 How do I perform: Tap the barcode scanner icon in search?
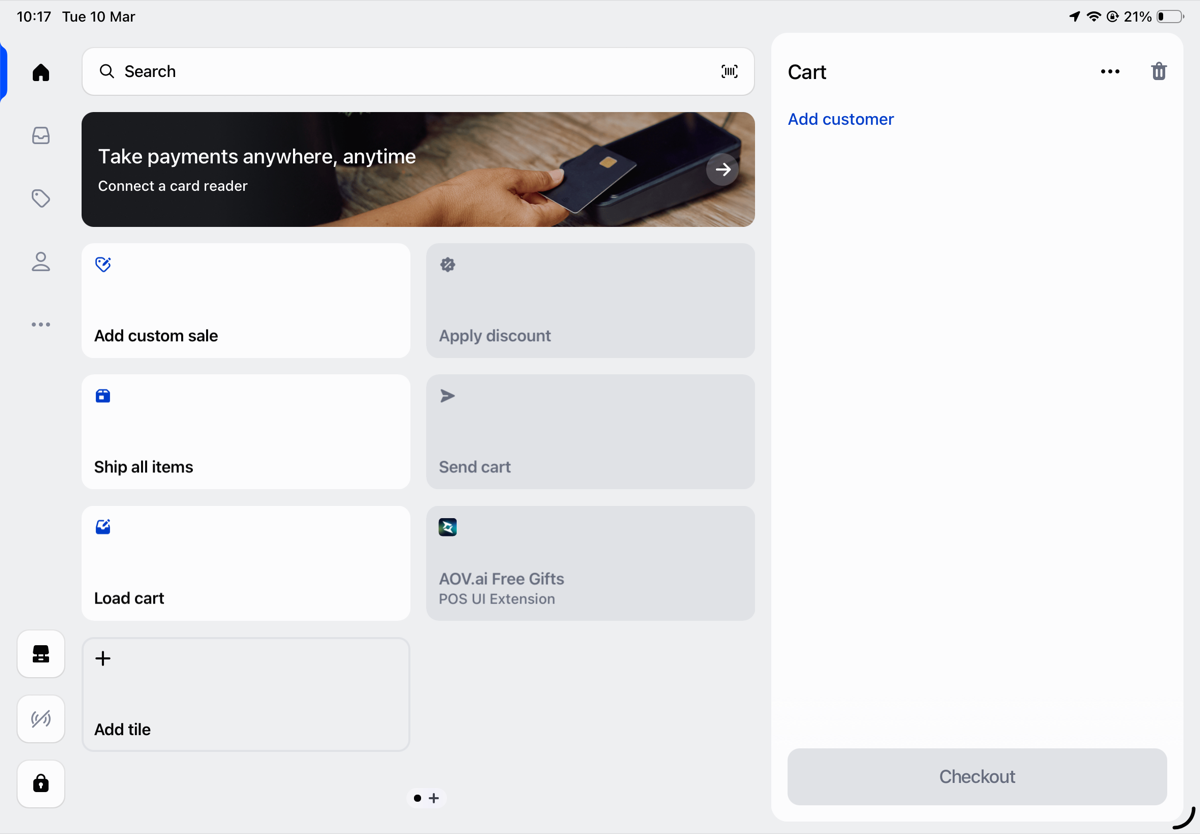coord(730,71)
